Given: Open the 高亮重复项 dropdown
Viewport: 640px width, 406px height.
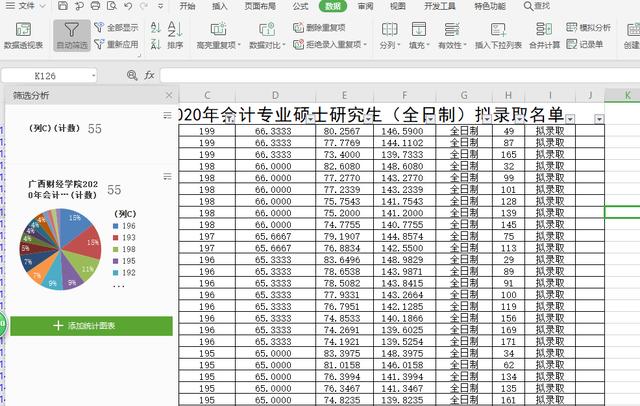Looking at the screenshot, I should [216, 45].
